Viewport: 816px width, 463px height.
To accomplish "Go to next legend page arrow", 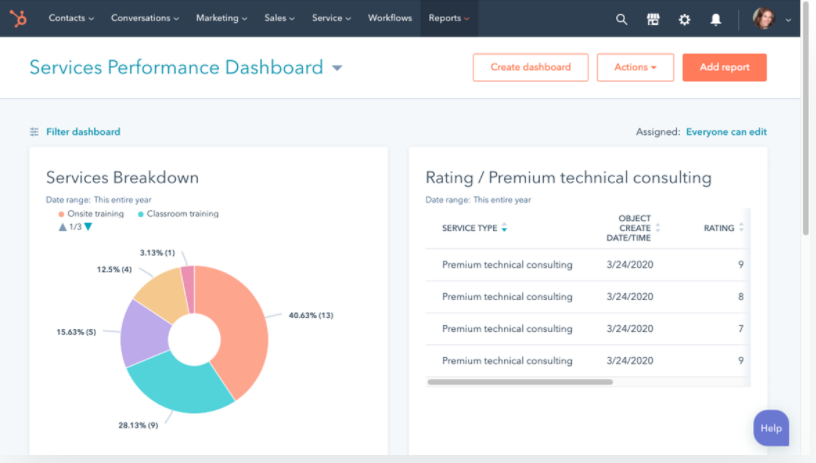I will pyautogui.click(x=88, y=227).
